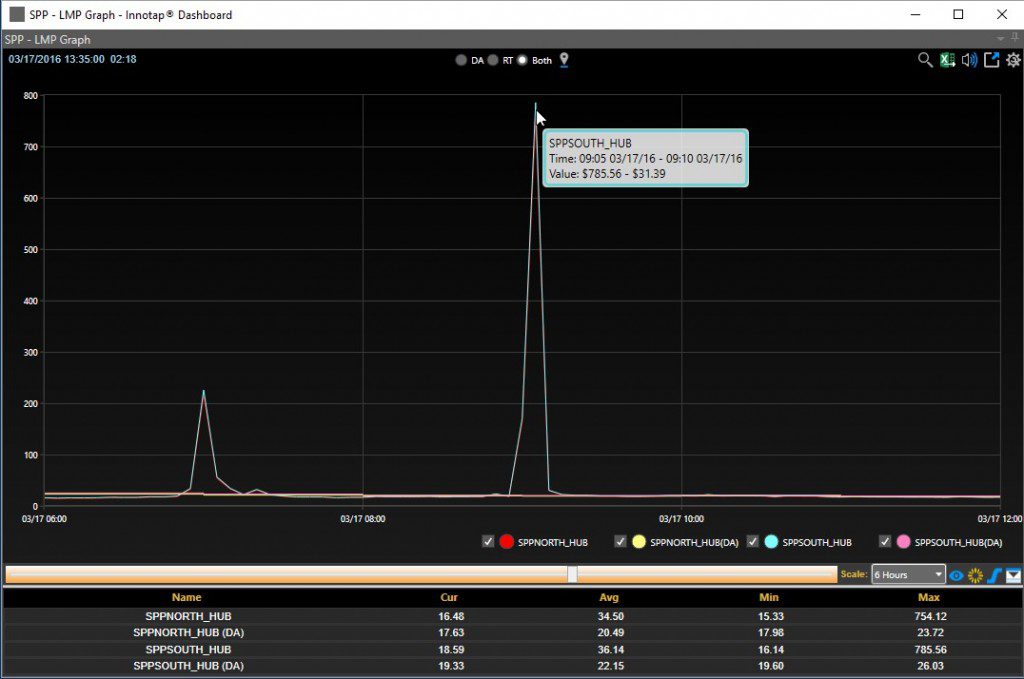
Task: Uncheck the SPPSOUTH_HUB series checkbox
Action: point(752,541)
